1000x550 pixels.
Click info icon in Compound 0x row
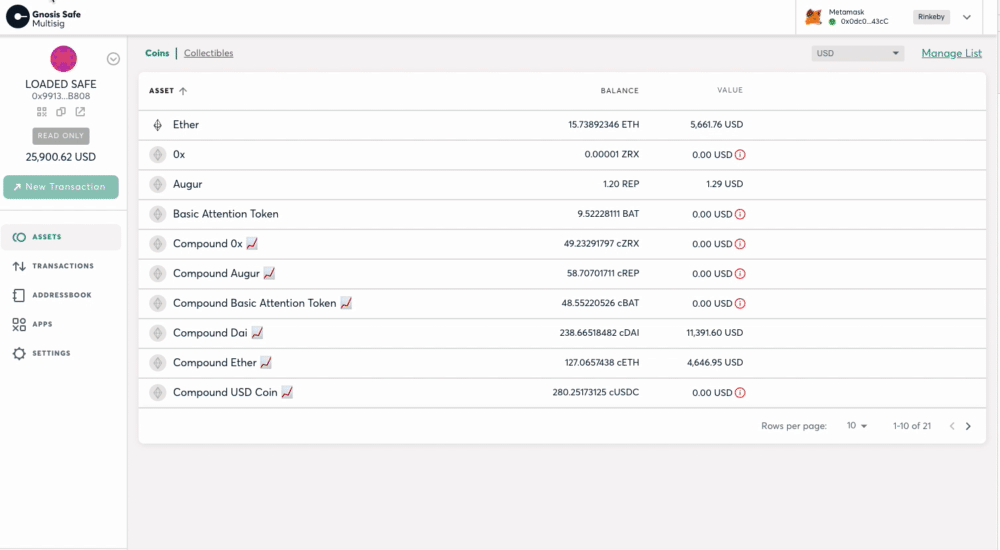click(x=740, y=244)
